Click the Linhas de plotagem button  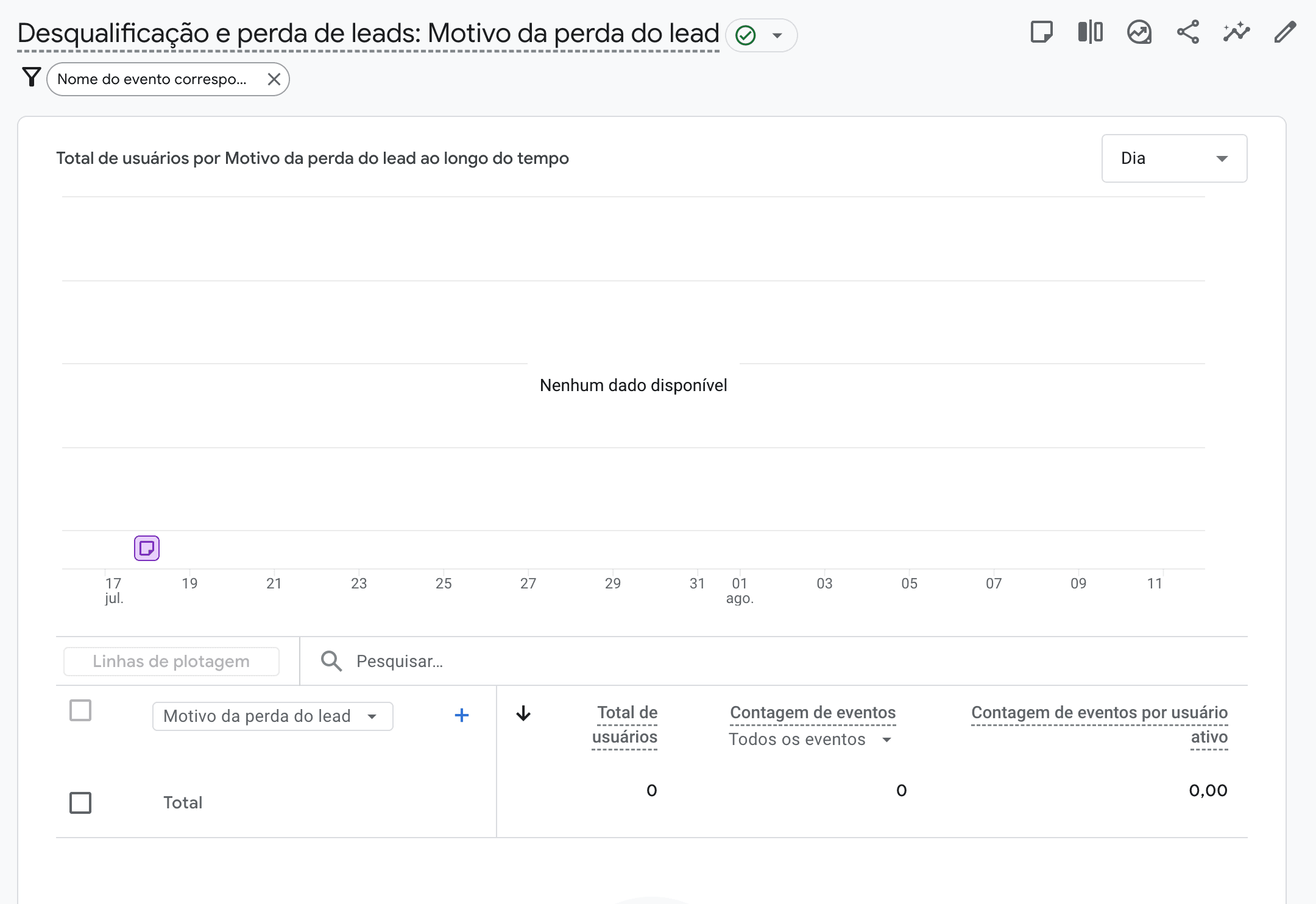point(171,662)
